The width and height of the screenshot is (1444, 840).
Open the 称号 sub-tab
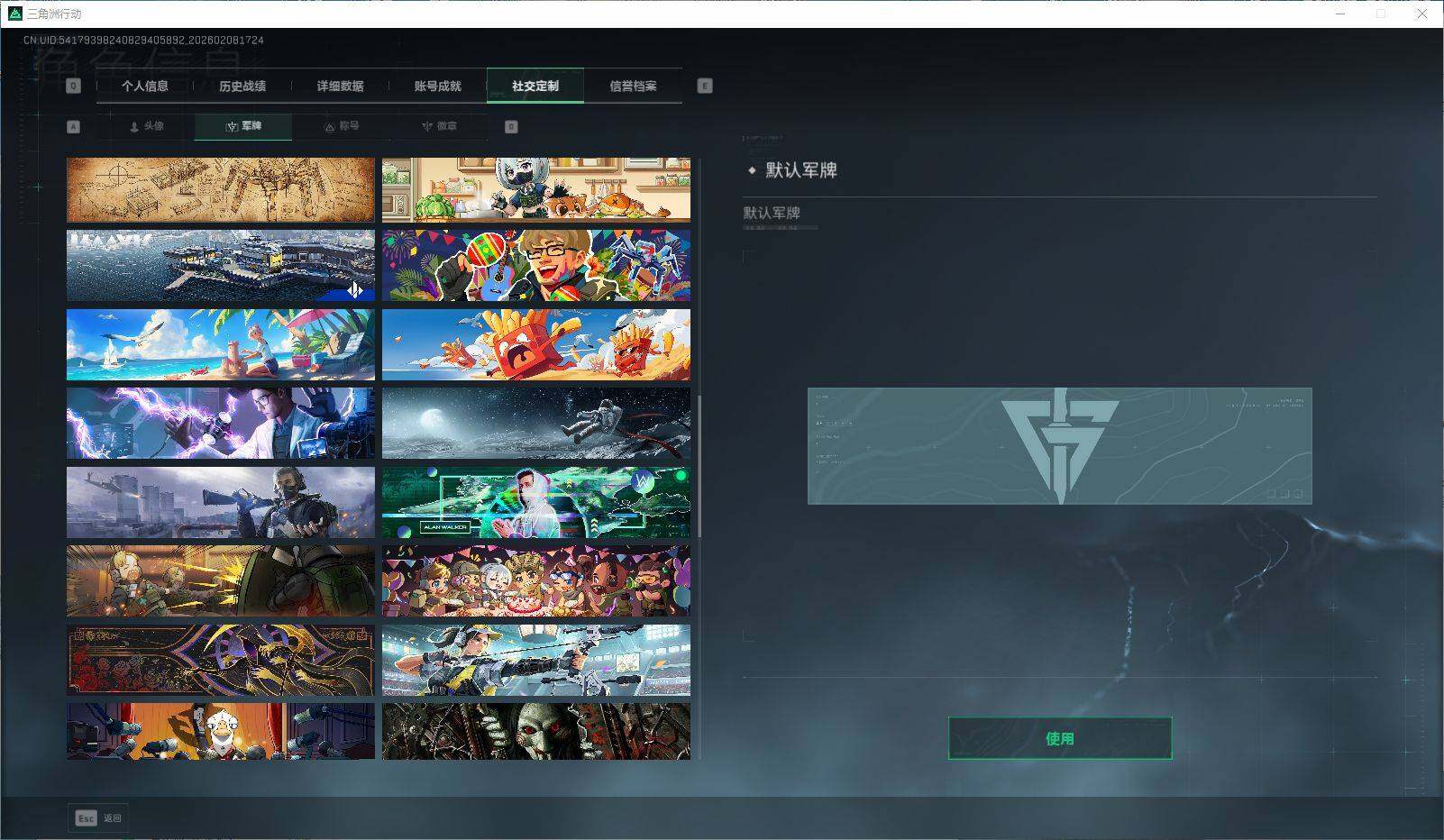coord(341,126)
